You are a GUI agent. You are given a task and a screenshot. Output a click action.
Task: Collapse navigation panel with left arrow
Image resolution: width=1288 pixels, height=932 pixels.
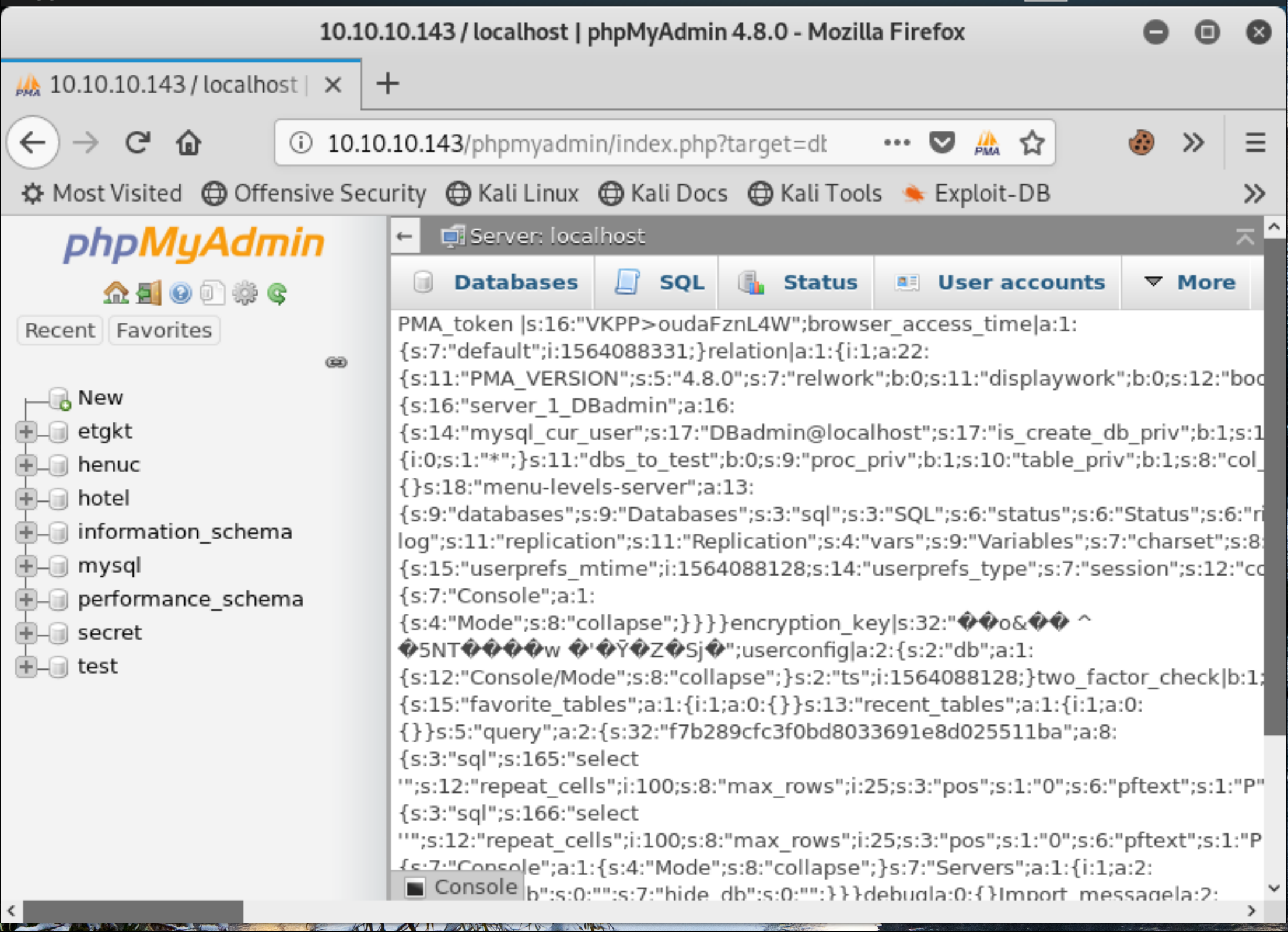coord(404,236)
